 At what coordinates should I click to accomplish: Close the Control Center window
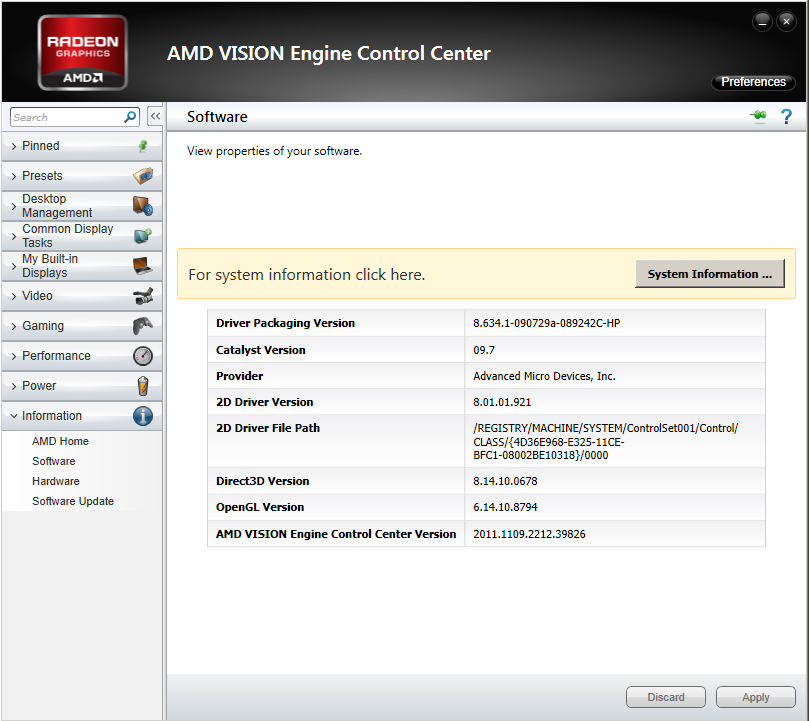(786, 22)
